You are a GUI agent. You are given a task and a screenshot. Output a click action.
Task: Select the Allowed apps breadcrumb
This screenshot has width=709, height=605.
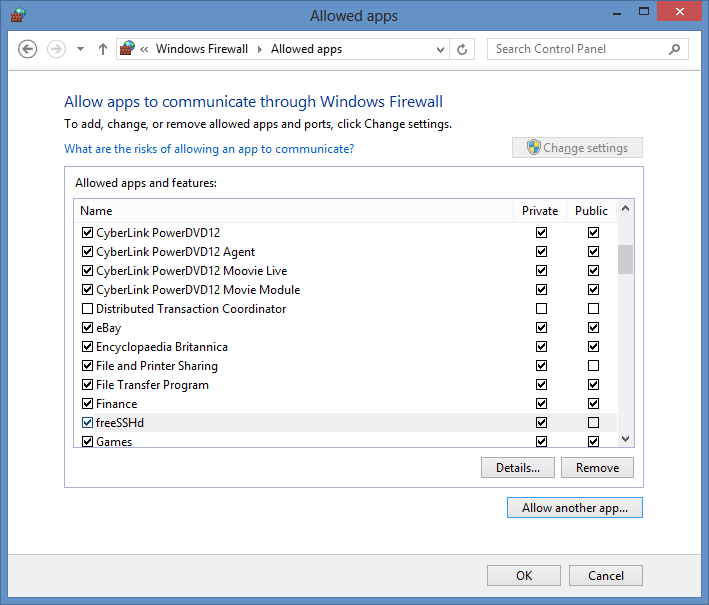coord(306,49)
